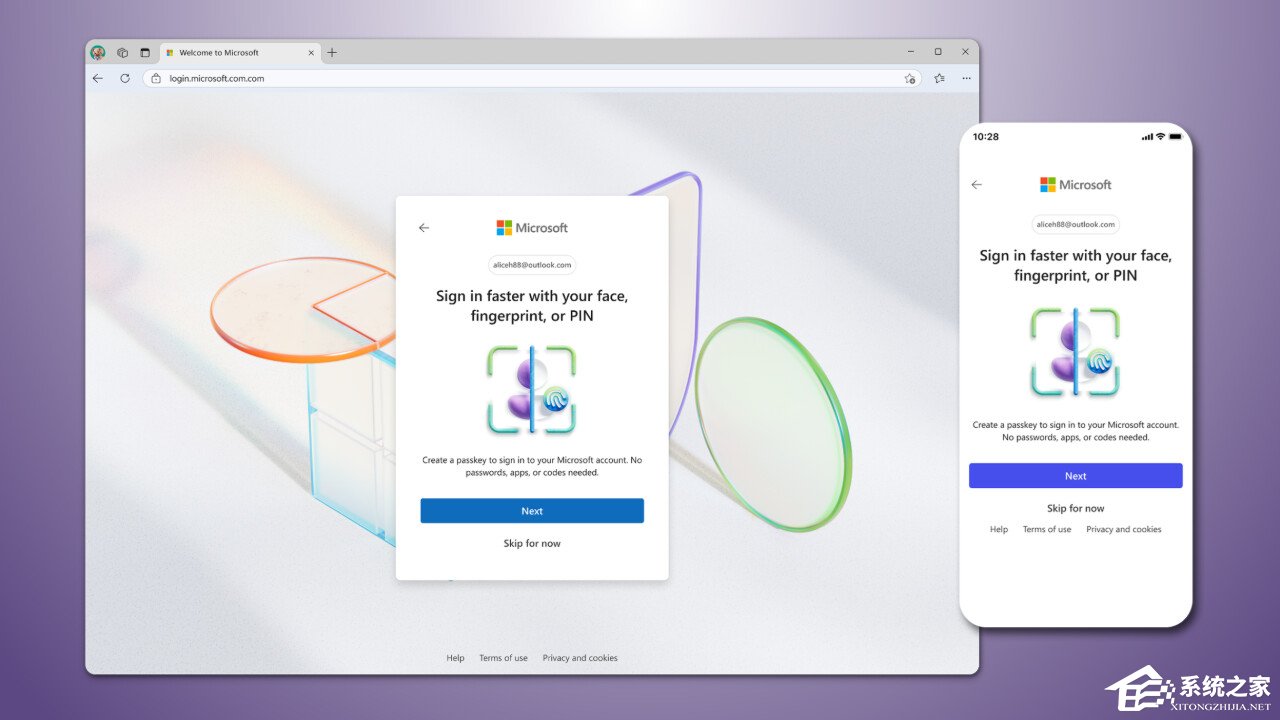Click the address bar showing login.microsoft.com.com
1280x720 pixels.
click(500, 78)
